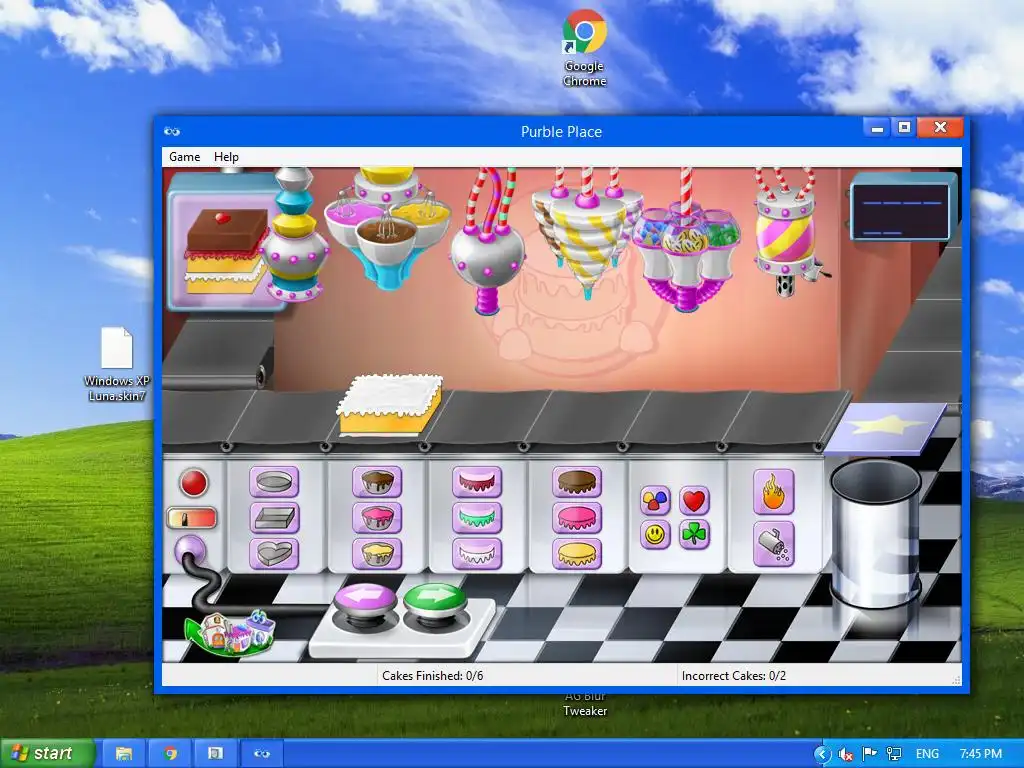
Task: Open the start menu button
Action: (x=47, y=754)
